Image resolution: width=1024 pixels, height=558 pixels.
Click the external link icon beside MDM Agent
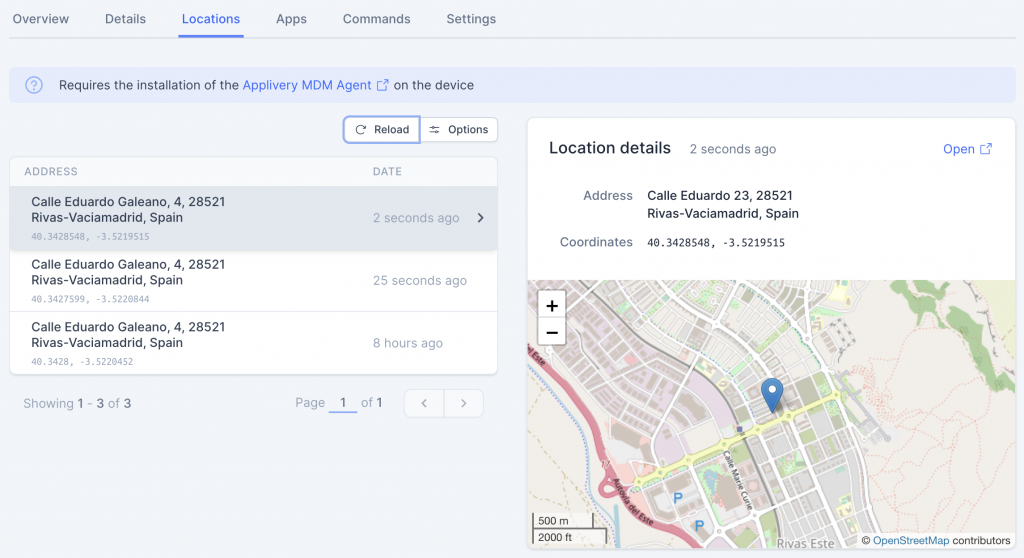click(x=383, y=85)
